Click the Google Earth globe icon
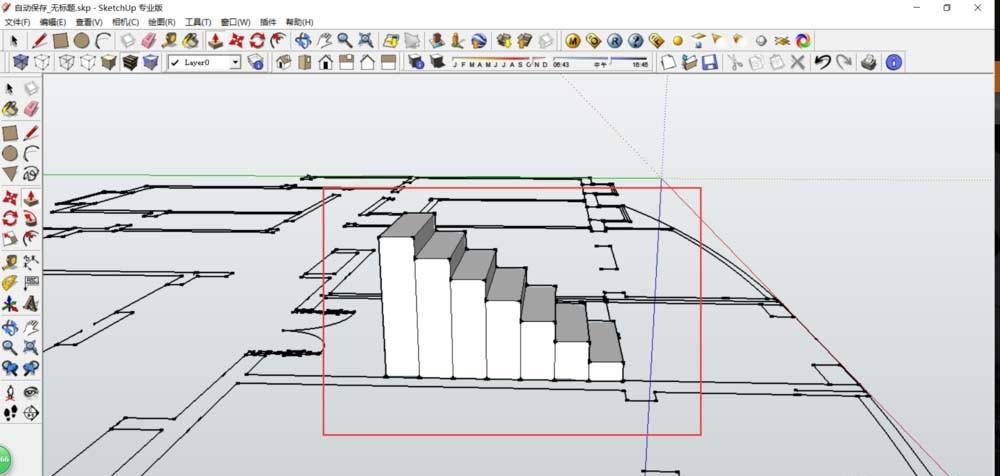Image resolution: width=1000 pixels, height=476 pixels. pos(479,41)
